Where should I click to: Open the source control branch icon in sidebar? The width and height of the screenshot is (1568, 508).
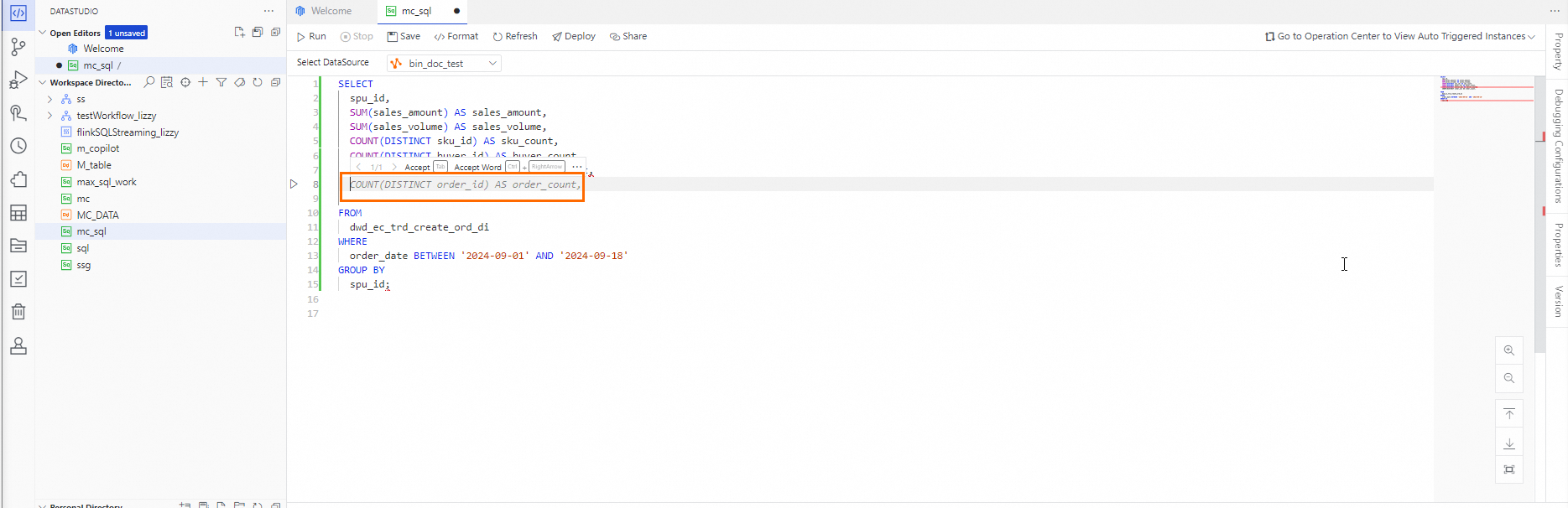tap(18, 47)
